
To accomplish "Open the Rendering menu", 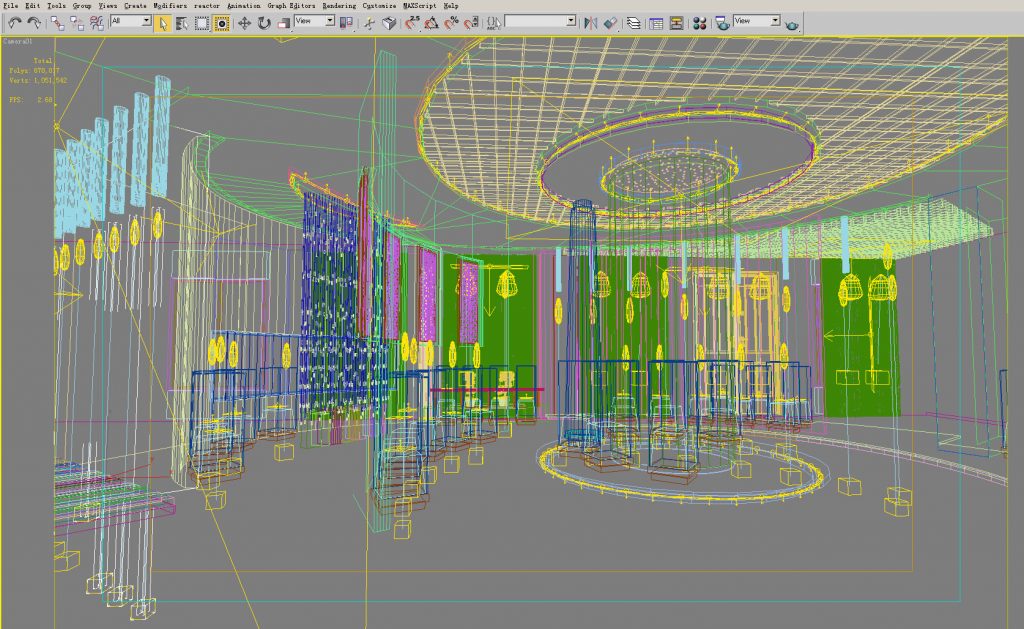I will point(338,4).
